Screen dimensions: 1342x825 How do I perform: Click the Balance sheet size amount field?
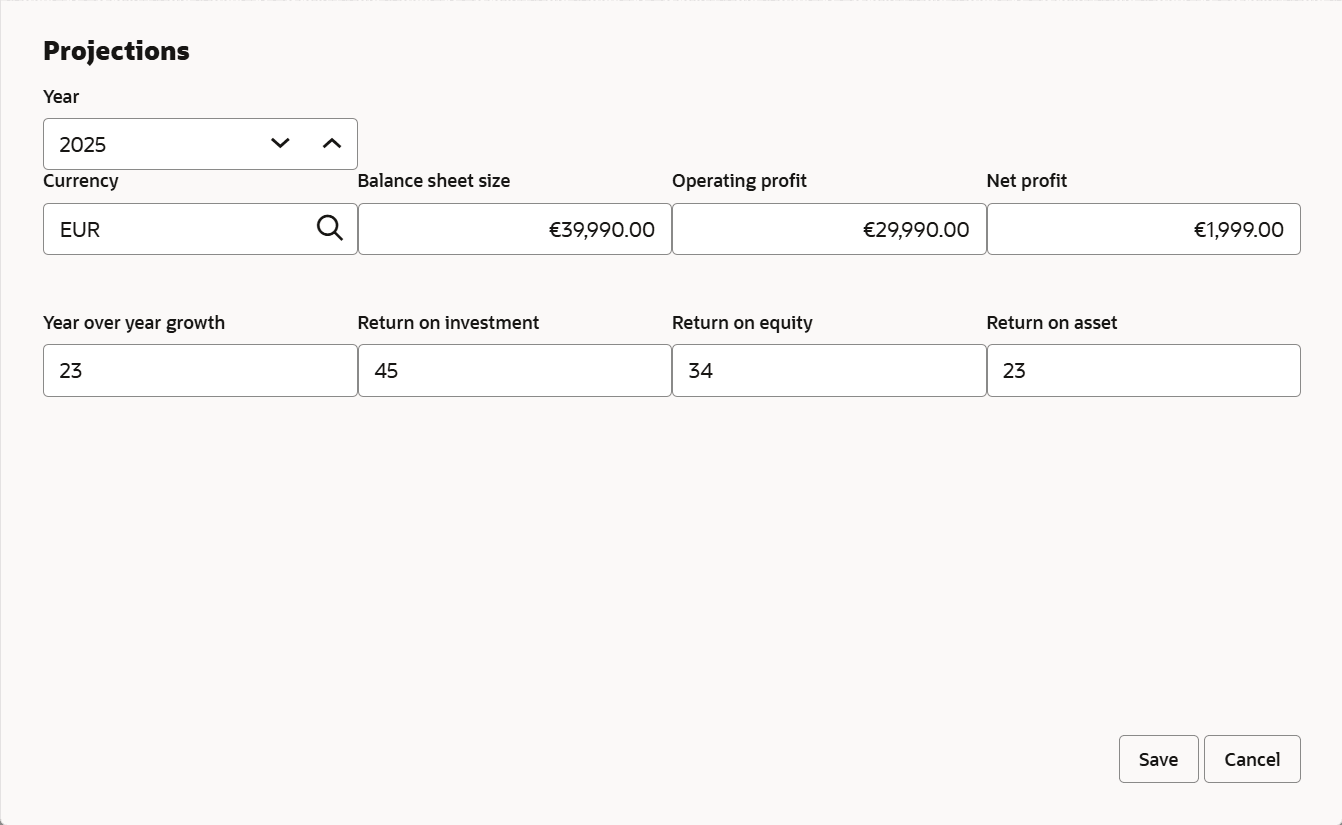514,229
